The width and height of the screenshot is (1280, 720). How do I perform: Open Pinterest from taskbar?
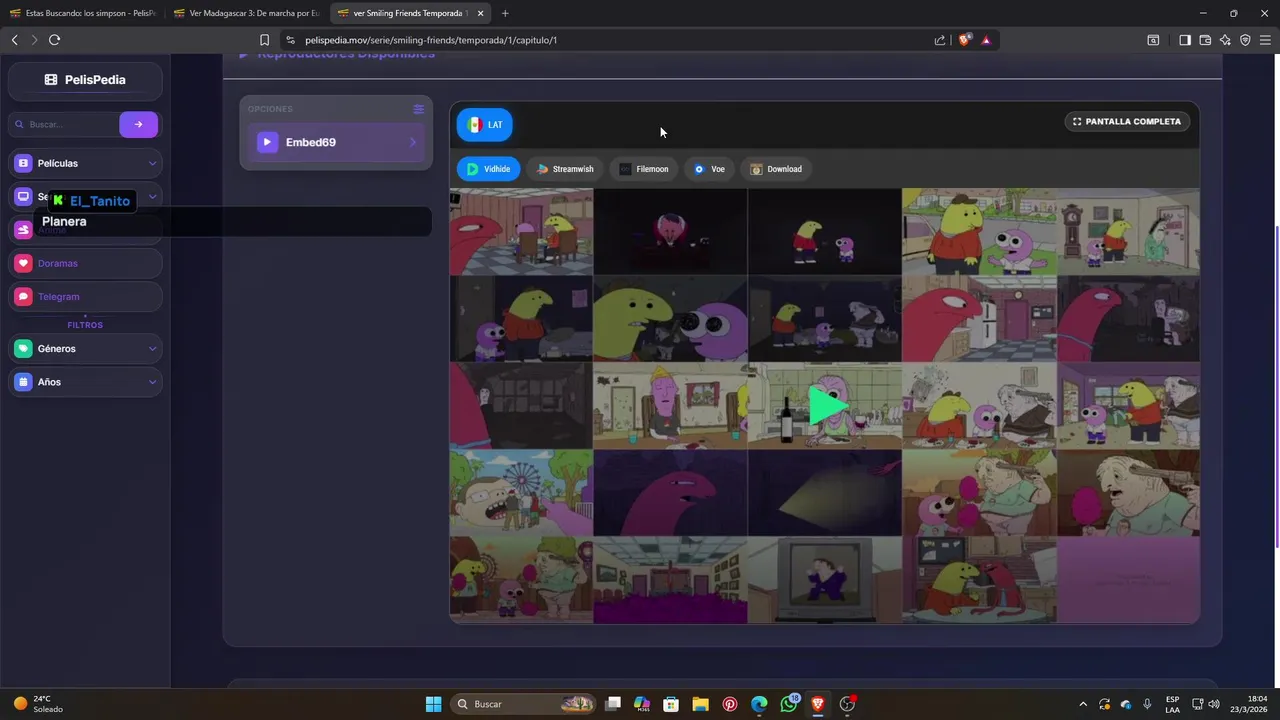pyautogui.click(x=730, y=704)
